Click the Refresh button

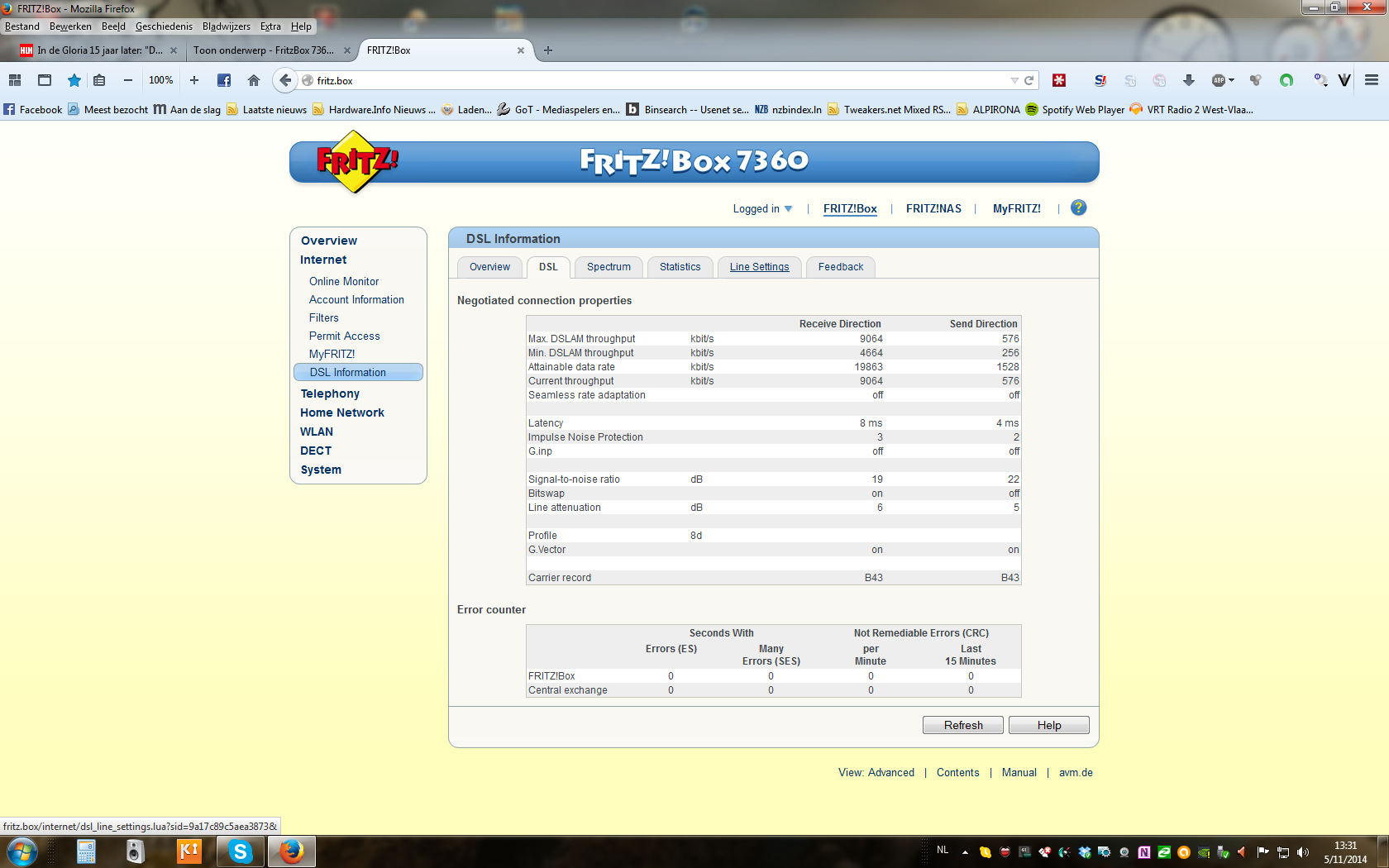[x=962, y=725]
